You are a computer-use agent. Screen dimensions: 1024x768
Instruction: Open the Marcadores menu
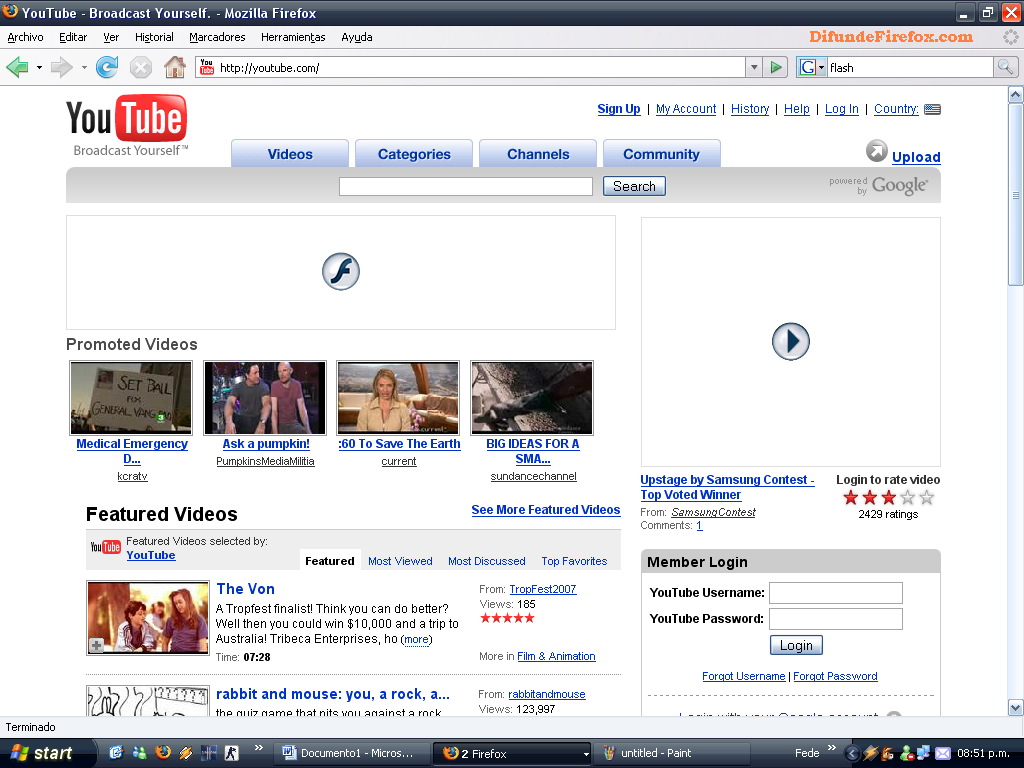click(x=217, y=37)
